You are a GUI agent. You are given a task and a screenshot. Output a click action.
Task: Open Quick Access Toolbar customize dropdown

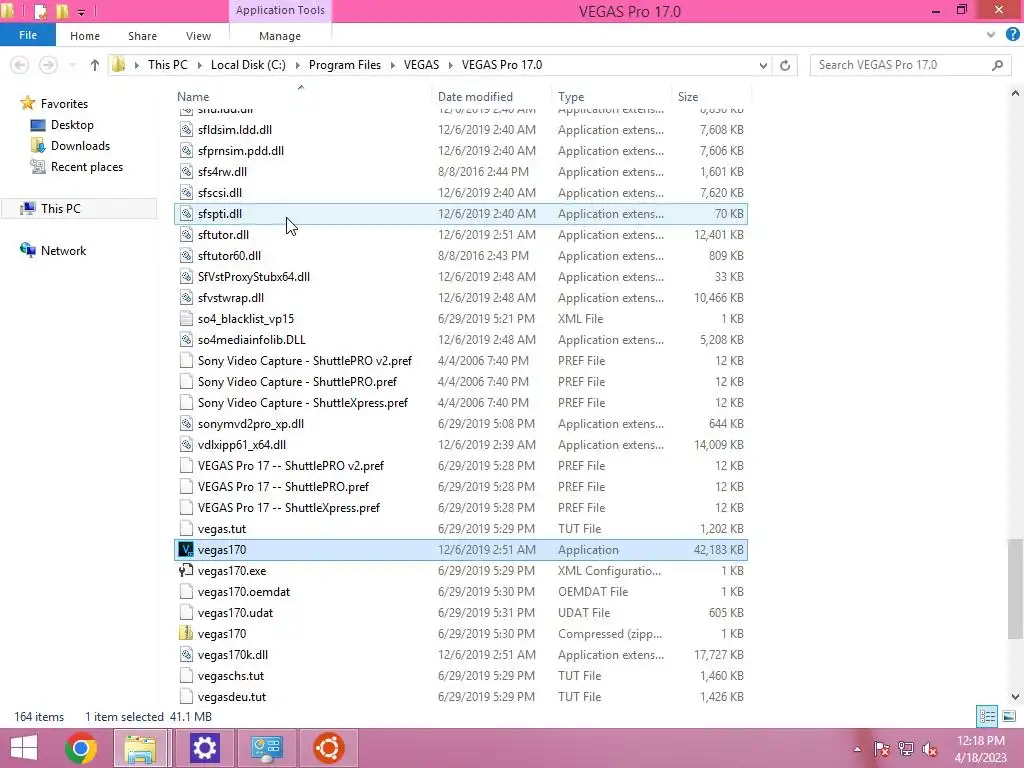(81, 12)
